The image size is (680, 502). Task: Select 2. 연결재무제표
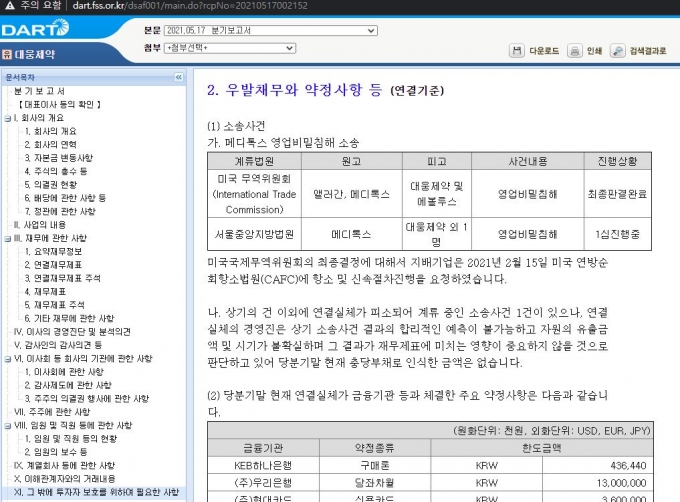point(53,265)
